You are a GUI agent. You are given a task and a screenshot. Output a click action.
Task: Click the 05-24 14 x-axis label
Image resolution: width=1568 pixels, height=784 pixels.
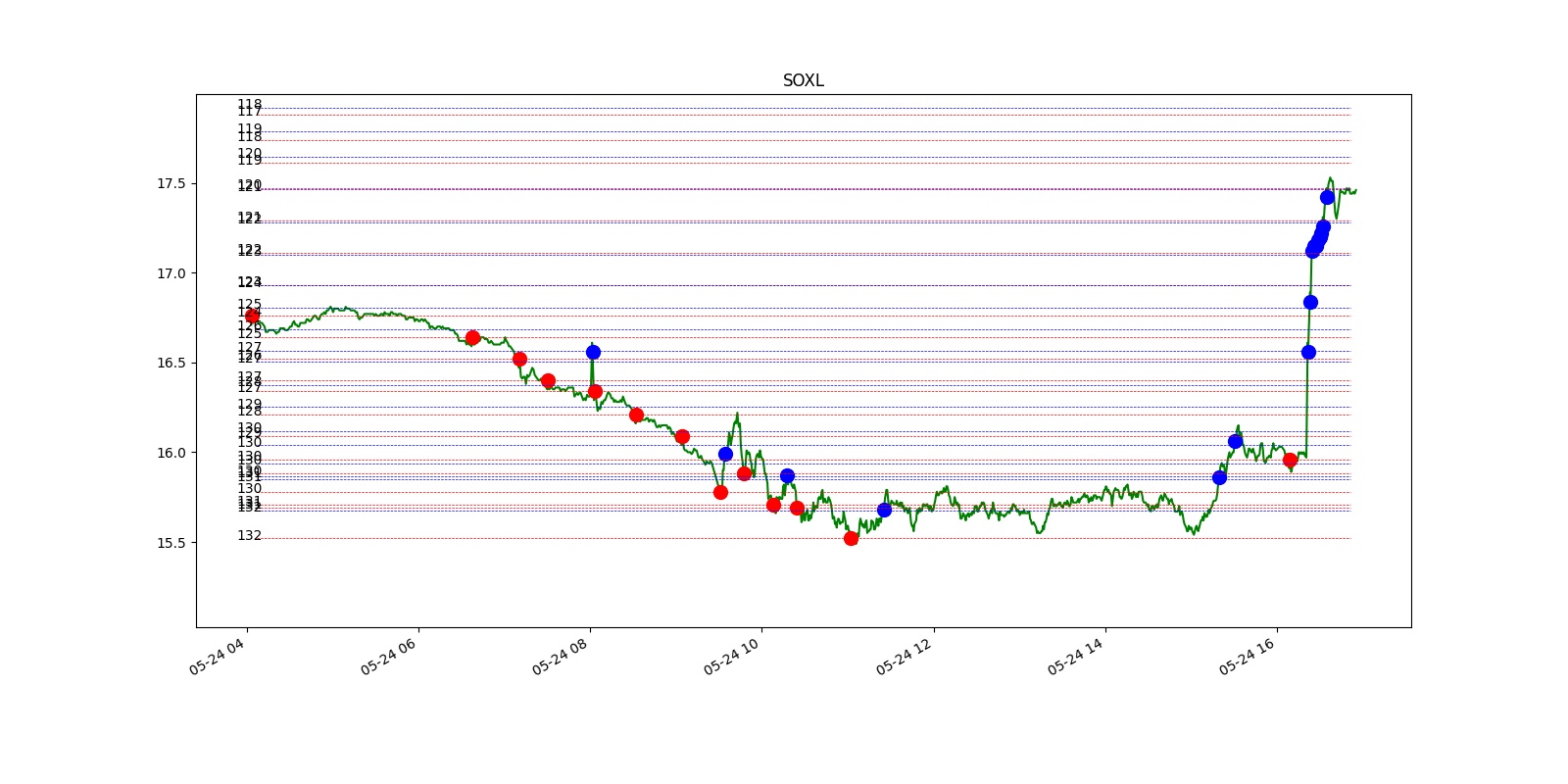pyautogui.click(x=1075, y=657)
